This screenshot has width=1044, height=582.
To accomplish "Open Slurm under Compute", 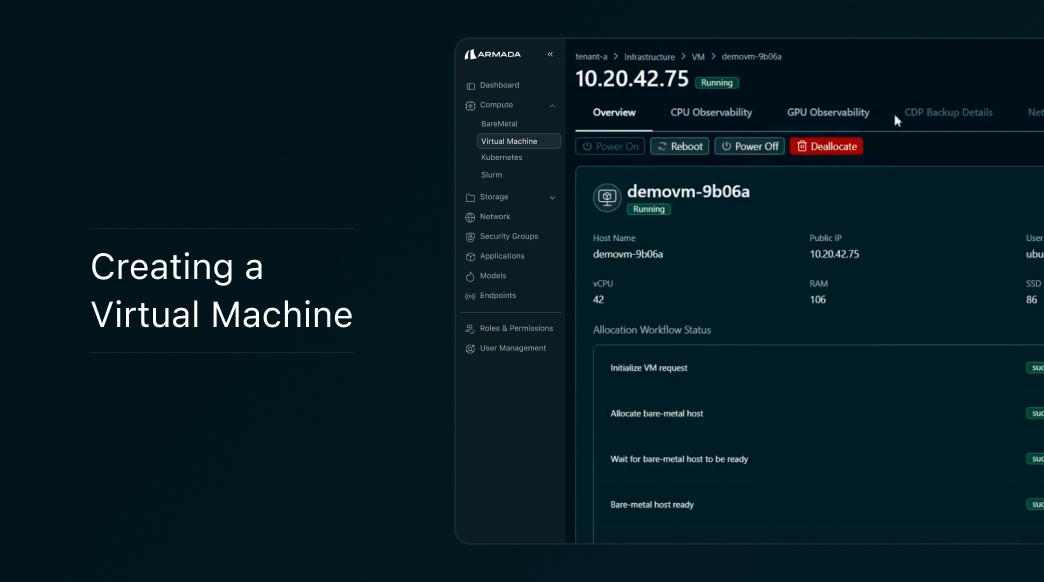I will (x=491, y=175).
